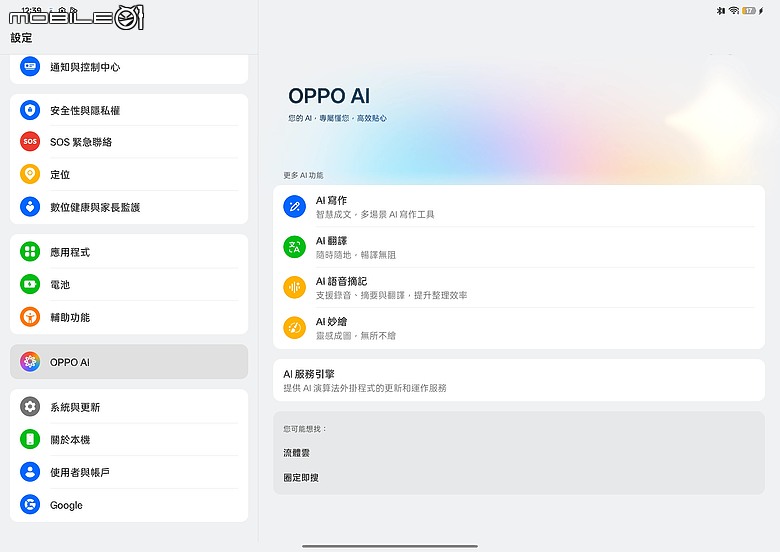Image resolution: width=780 pixels, height=552 pixels.
Task: Open the notification and control center icon
Action: (x=30, y=67)
